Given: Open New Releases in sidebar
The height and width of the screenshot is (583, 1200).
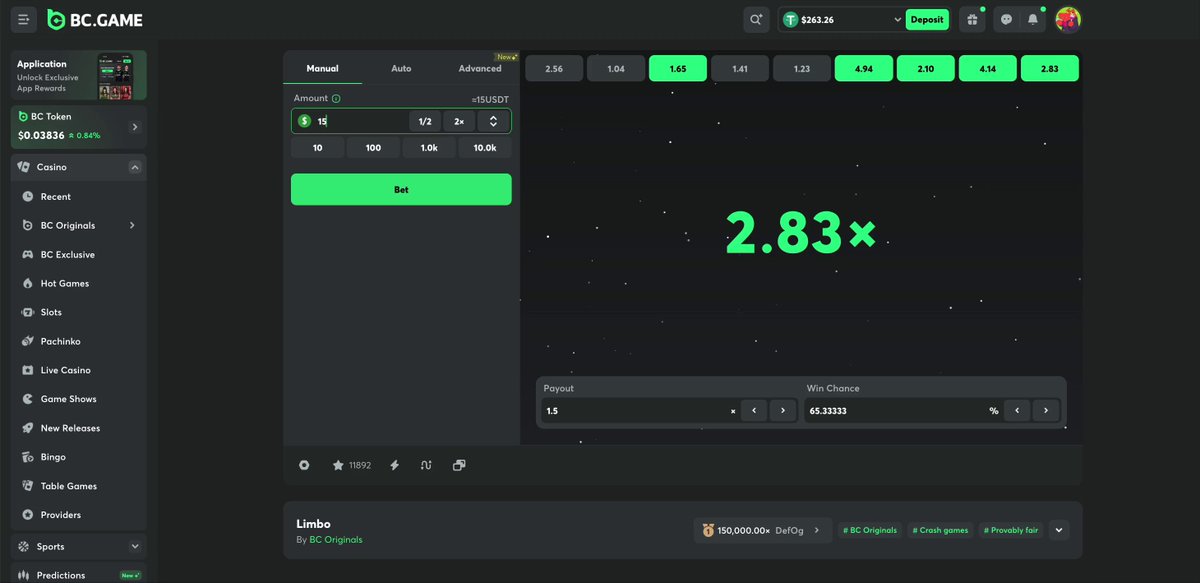Looking at the screenshot, I should tap(79, 428).
